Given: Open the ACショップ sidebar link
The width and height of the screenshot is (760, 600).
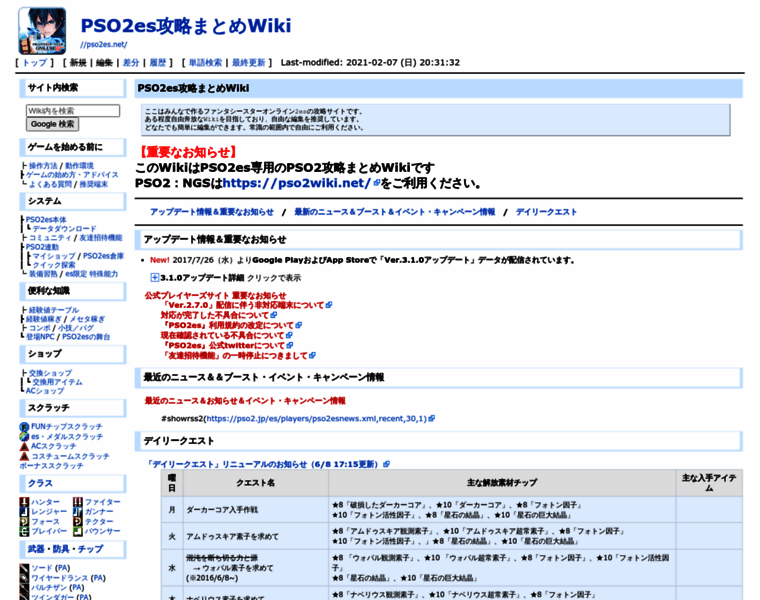Looking at the screenshot, I should pyautogui.click(x=45, y=391).
